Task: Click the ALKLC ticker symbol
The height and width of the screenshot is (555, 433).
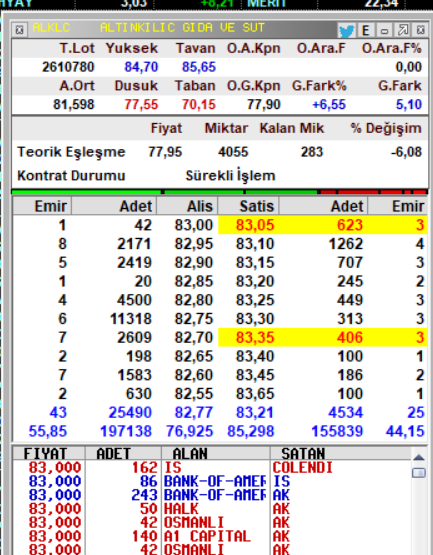Action: (51, 28)
